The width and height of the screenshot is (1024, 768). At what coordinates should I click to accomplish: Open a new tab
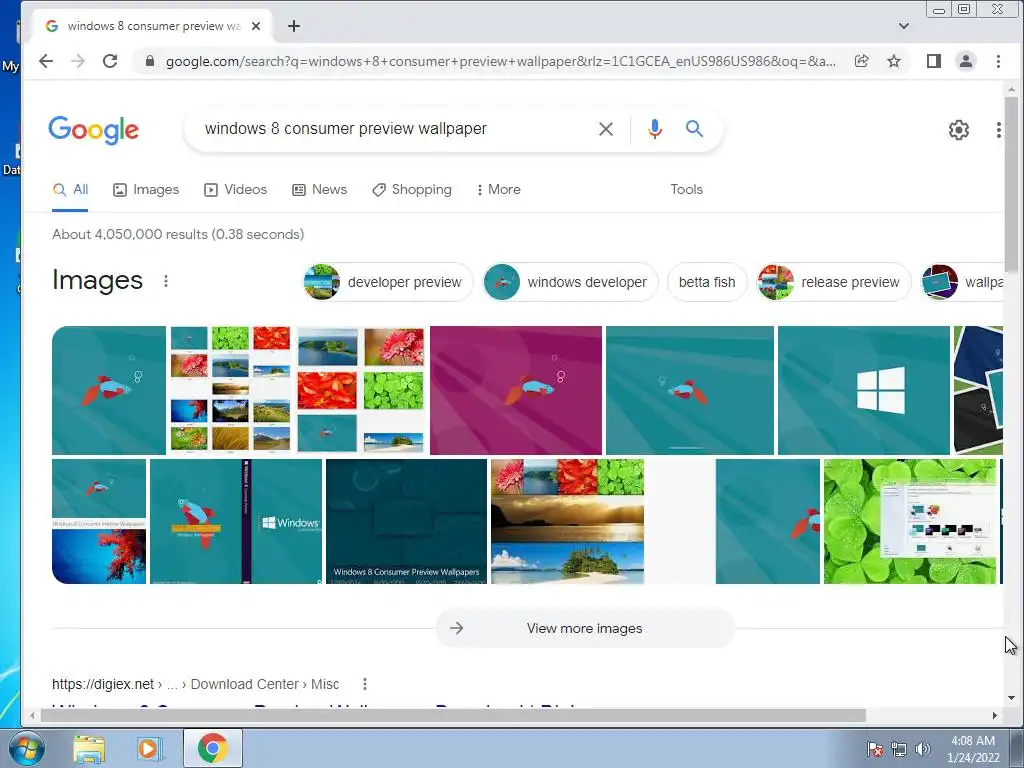pos(294,26)
